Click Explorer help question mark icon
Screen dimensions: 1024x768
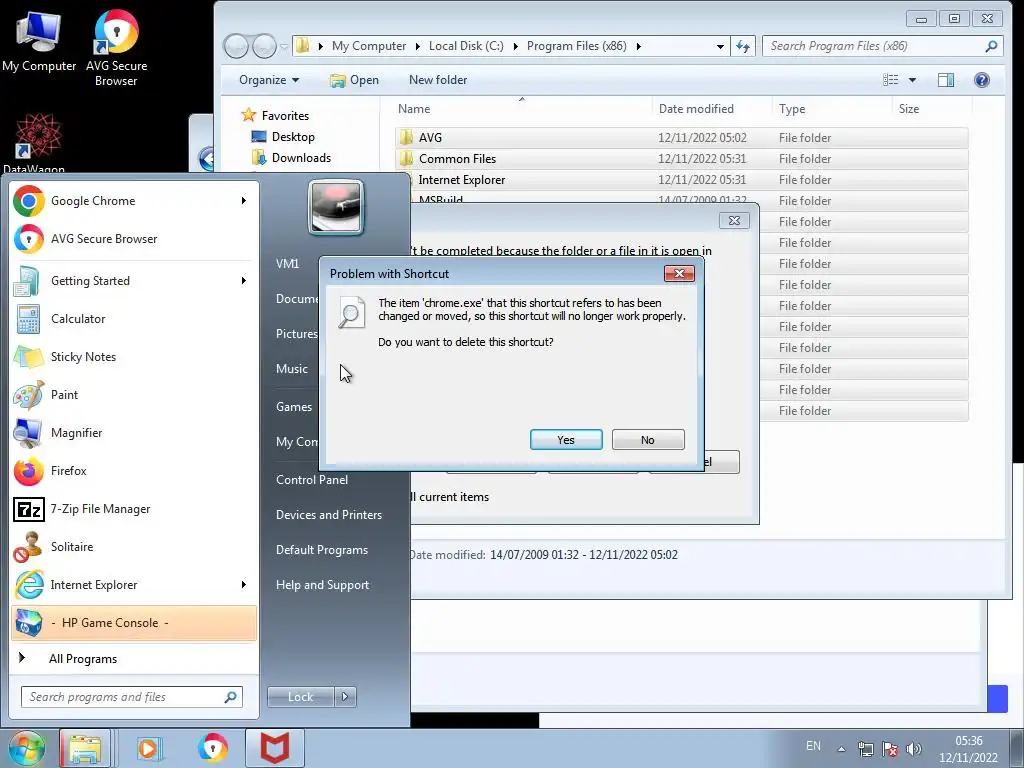click(982, 80)
